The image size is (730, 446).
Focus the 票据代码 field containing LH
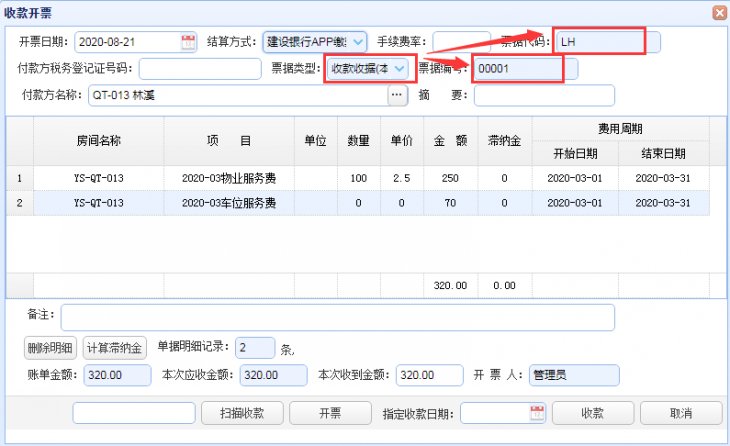(x=598, y=42)
